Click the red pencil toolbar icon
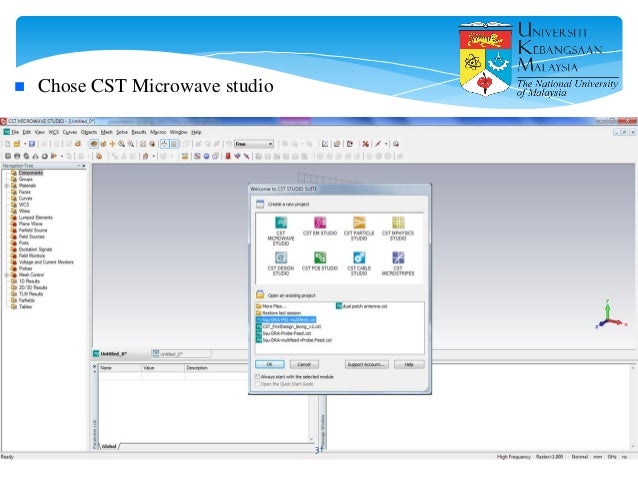The width and height of the screenshot is (638, 479). [378, 144]
